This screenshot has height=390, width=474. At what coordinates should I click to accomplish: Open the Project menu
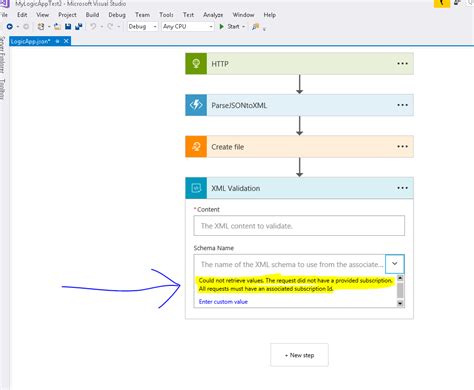[x=67, y=15]
